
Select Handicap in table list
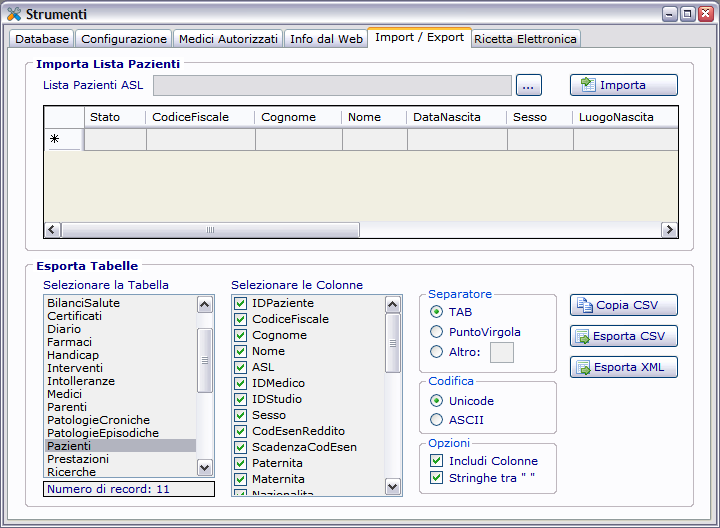point(120,355)
